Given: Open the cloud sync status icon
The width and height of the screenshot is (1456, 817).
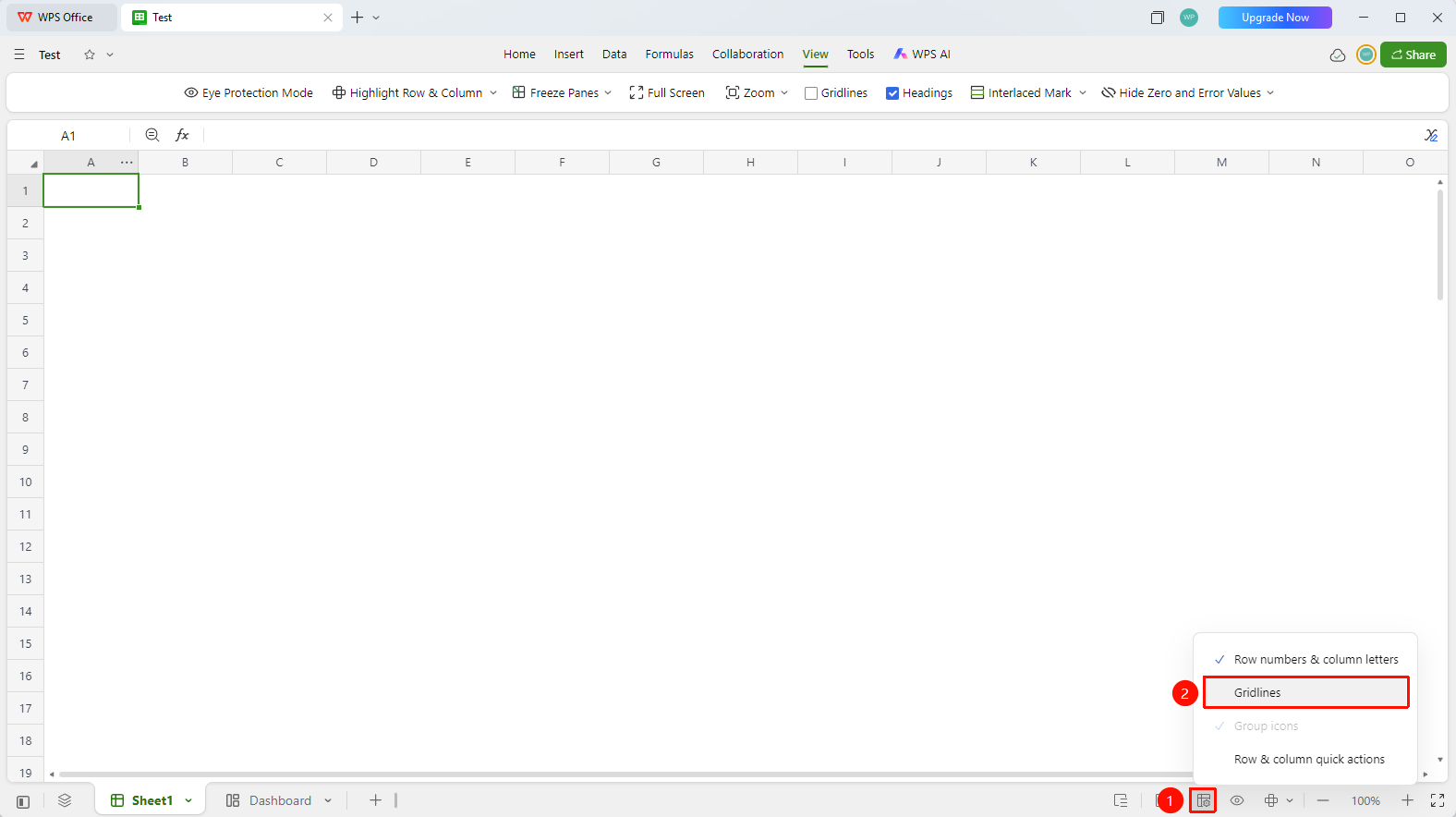Looking at the screenshot, I should (1337, 55).
